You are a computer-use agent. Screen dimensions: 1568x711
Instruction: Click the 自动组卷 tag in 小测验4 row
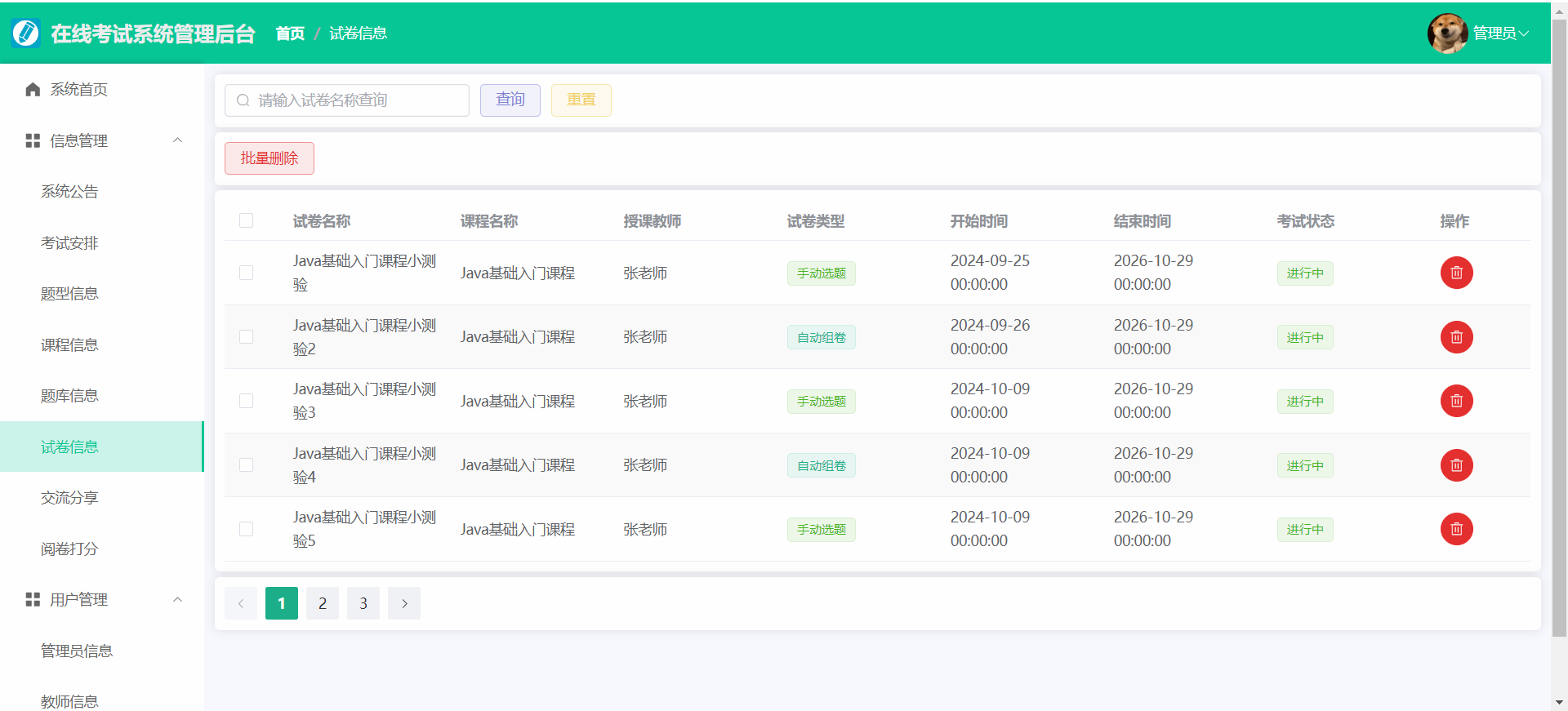tap(822, 465)
